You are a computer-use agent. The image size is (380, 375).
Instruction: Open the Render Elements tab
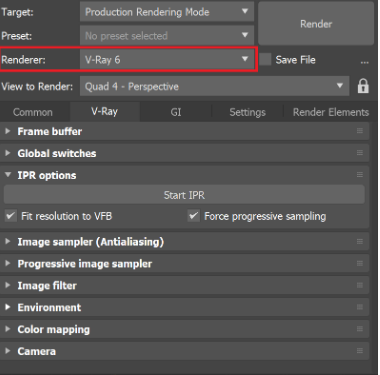tap(331, 112)
